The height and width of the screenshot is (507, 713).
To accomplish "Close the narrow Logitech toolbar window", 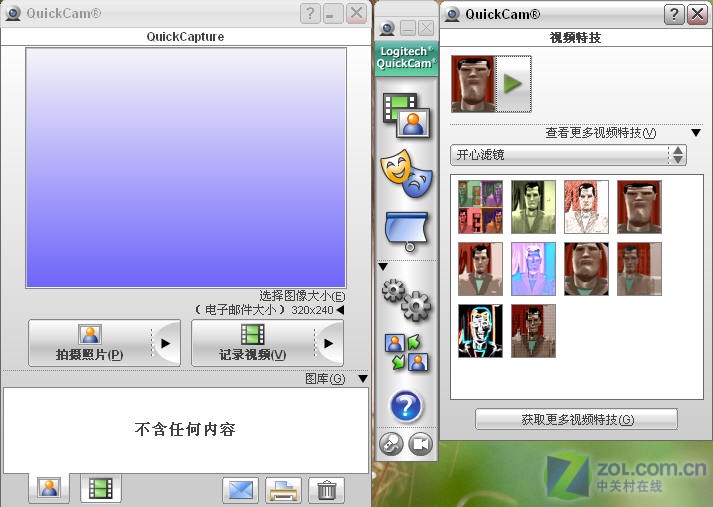I will pyautogui.click(x=426, y=29).
